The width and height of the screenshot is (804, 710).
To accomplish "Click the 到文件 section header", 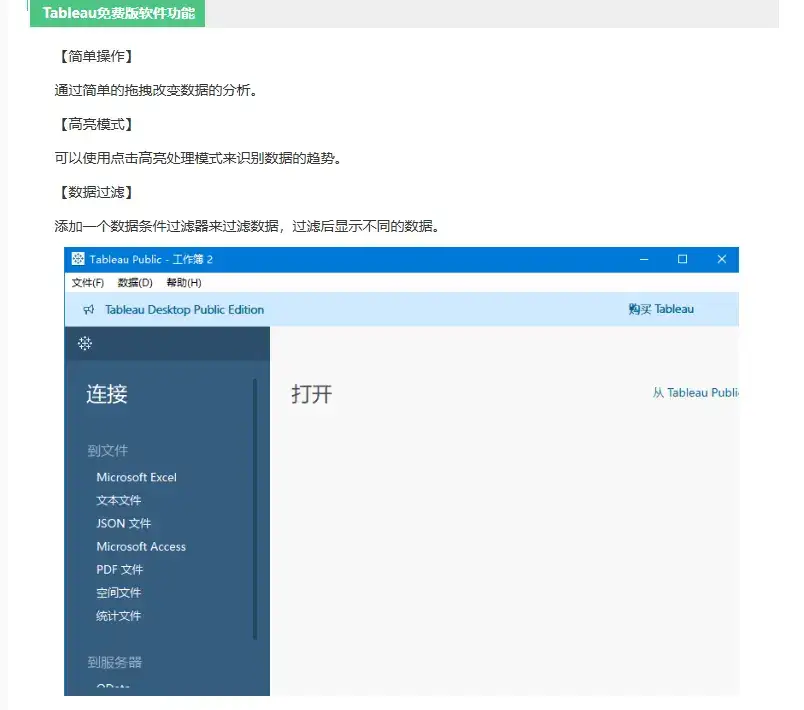I will click(x=109, y=451).
